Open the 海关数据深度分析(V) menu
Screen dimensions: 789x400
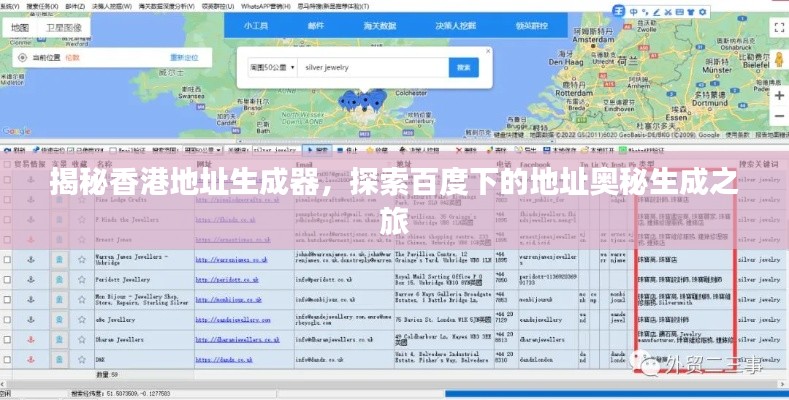click(x=167, y=6)
